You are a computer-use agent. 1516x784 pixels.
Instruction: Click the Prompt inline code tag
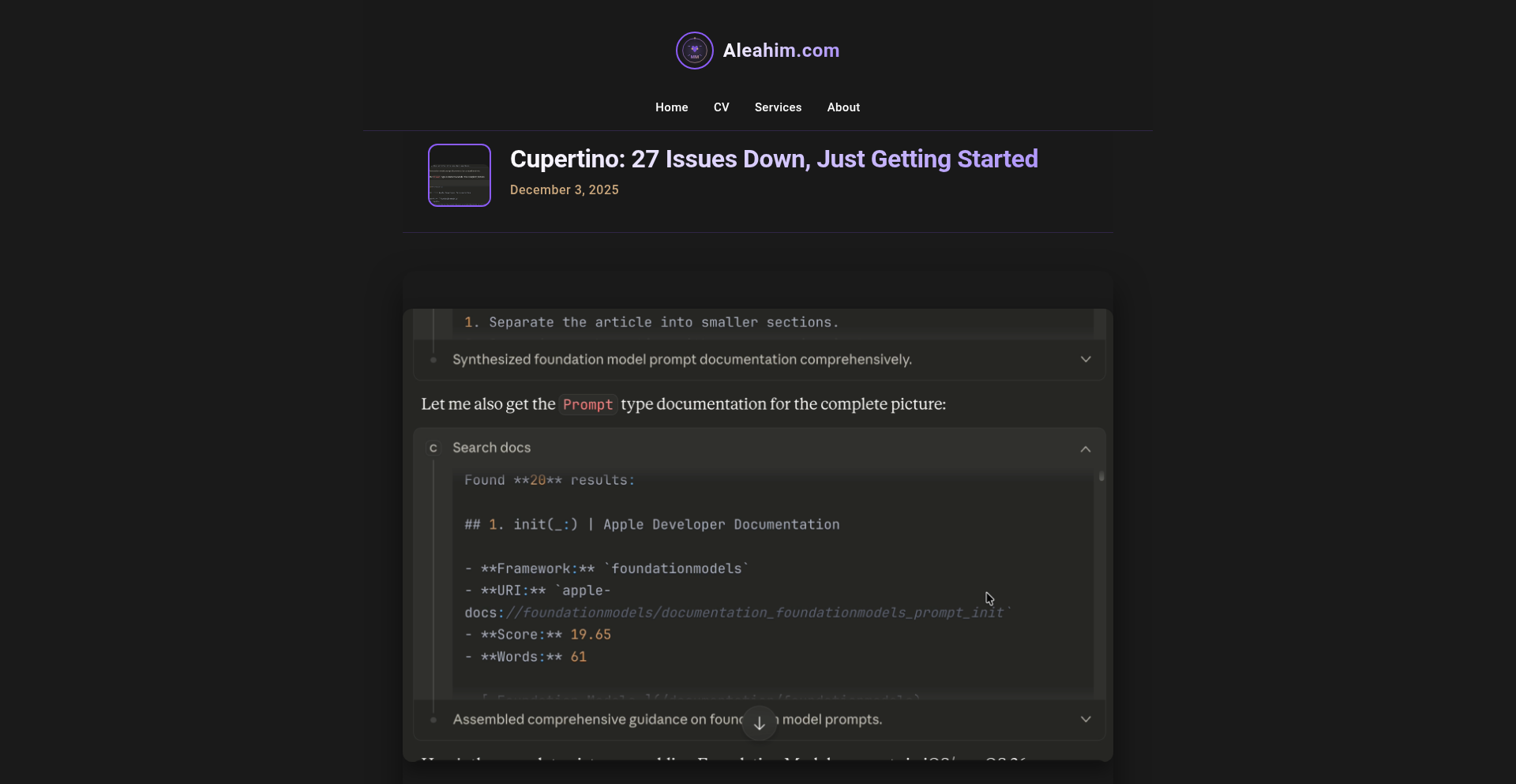click(587, 404)
